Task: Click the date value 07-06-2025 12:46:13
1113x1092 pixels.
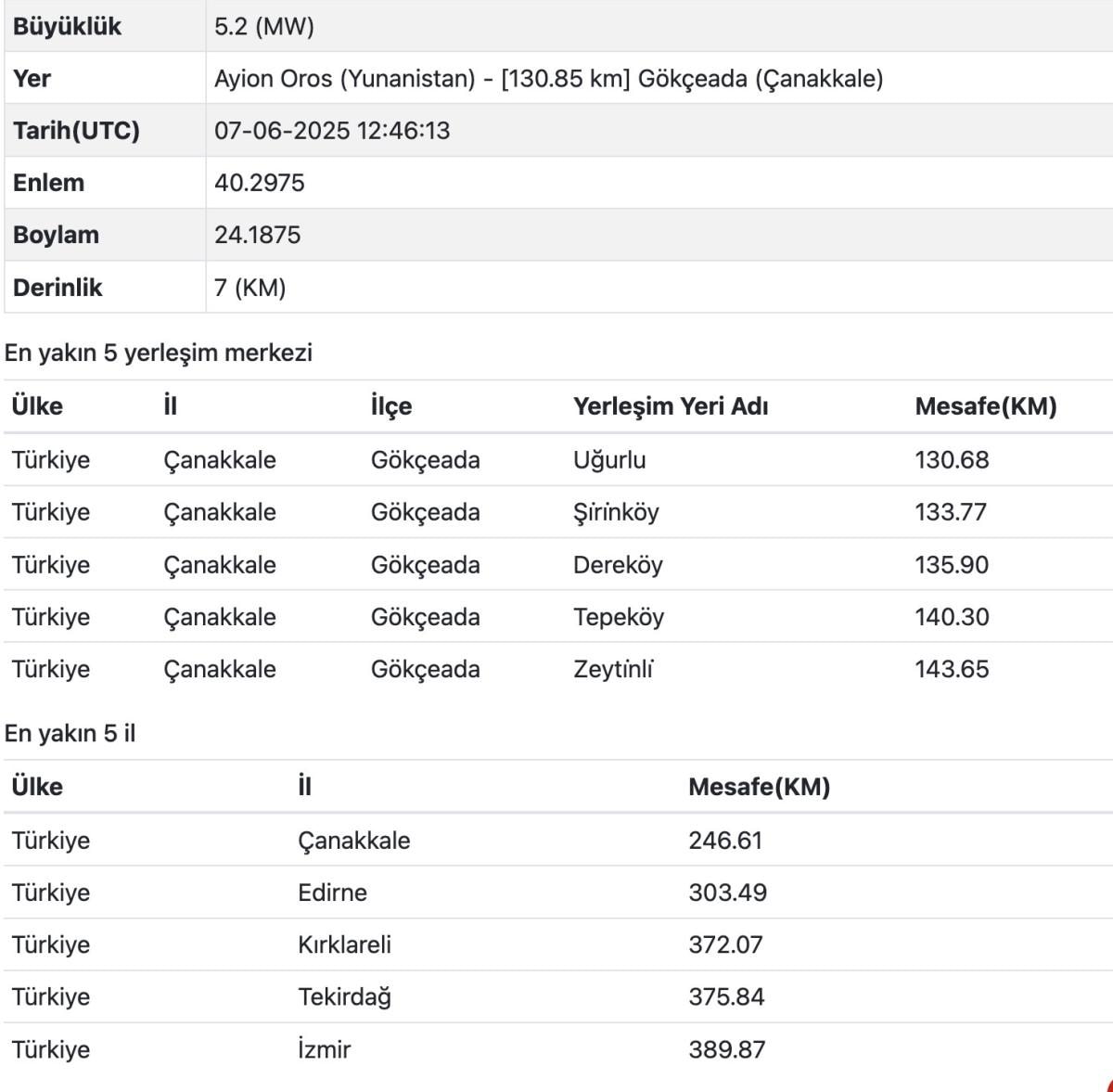Action: tap(332, 130)
